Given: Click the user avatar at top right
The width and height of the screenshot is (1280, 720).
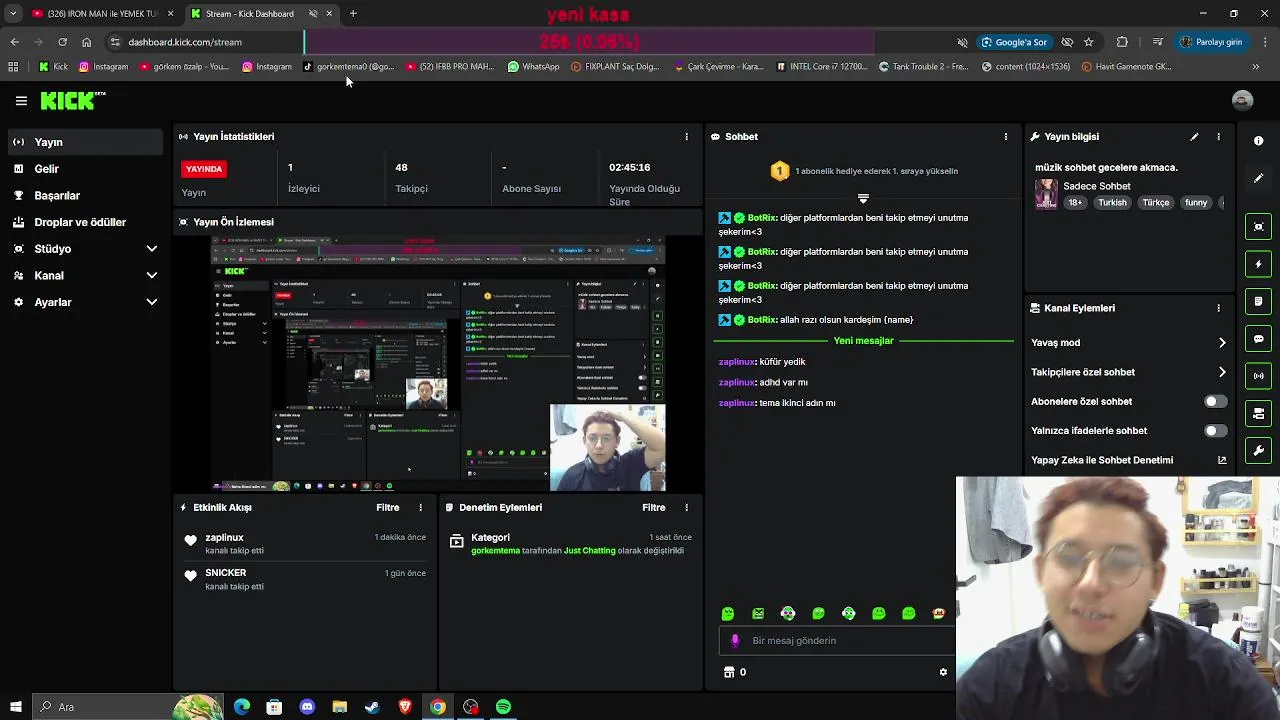Looking at the screenshot, I should tap(1242, 100).
